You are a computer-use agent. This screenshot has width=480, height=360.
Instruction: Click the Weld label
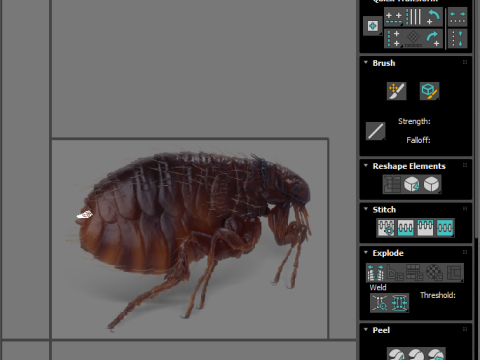378,288
